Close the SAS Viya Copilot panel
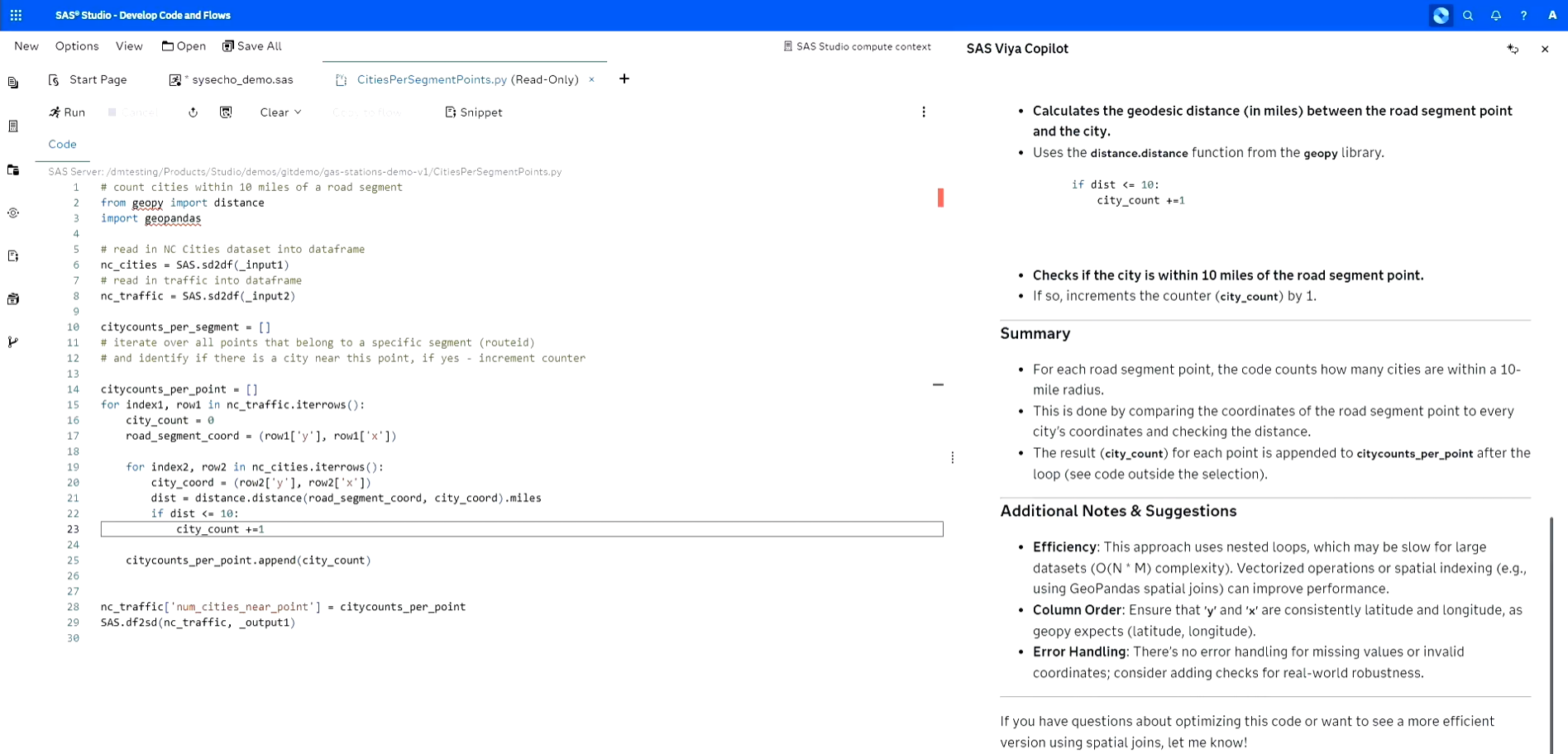This screenshot has width=1568, height=754. click(x=1545, y=49)
